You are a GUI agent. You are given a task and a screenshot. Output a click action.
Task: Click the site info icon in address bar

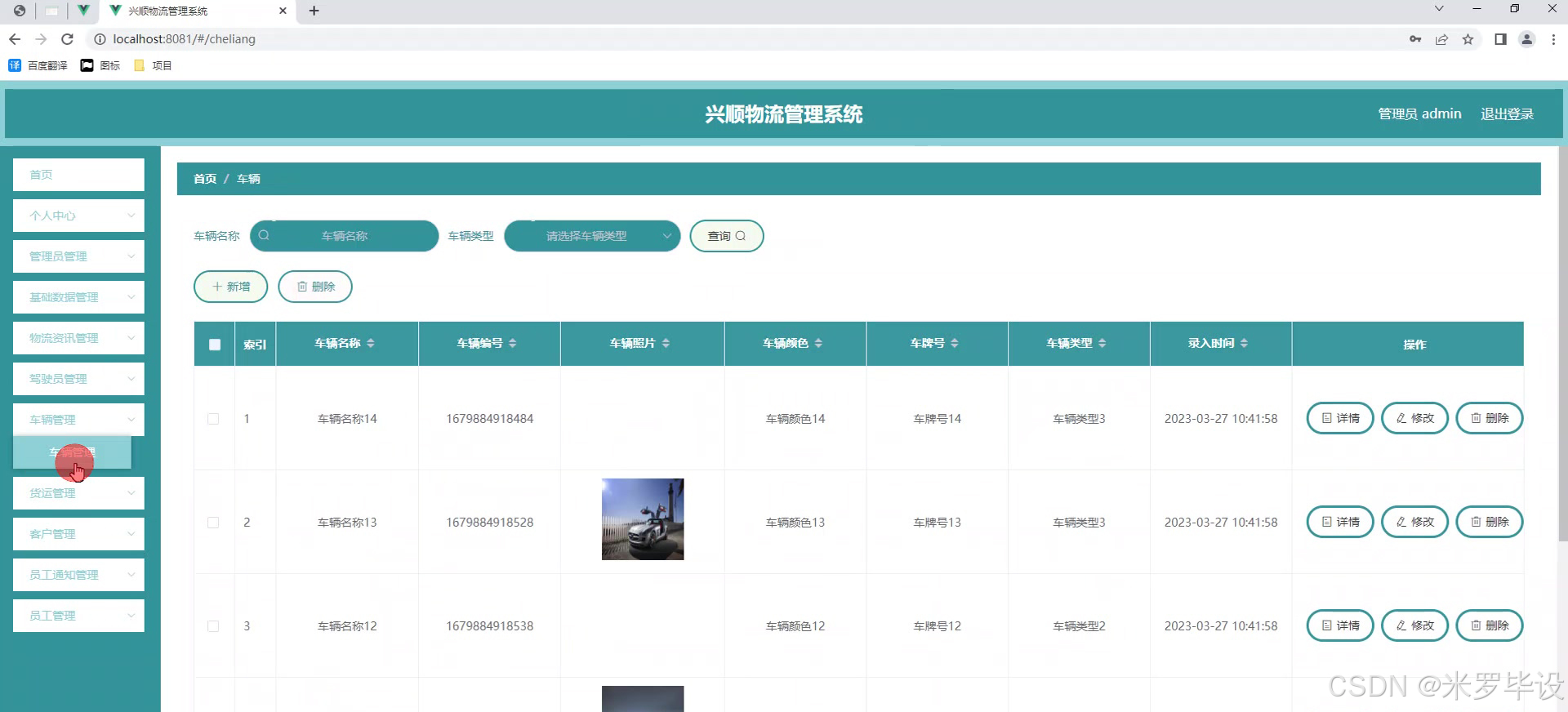pyautogui.click(x=100, y=39)
